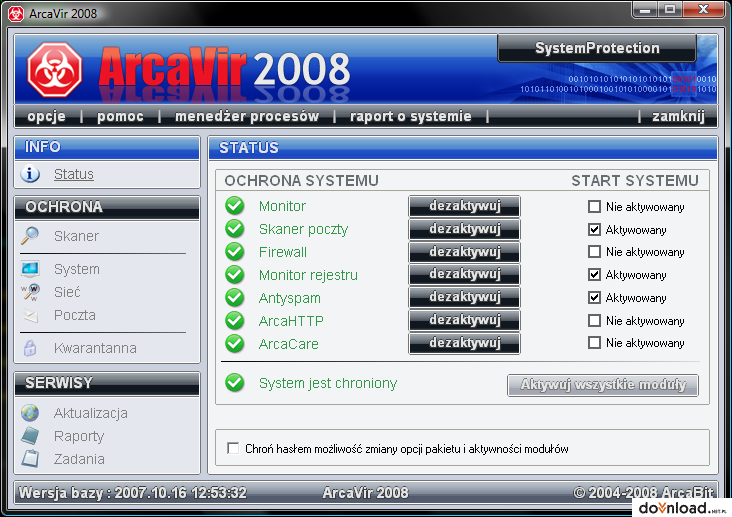The width and height of the screenshot is (732, 517).
Task: Open the pomoc menu
Action: coord(120,116)
